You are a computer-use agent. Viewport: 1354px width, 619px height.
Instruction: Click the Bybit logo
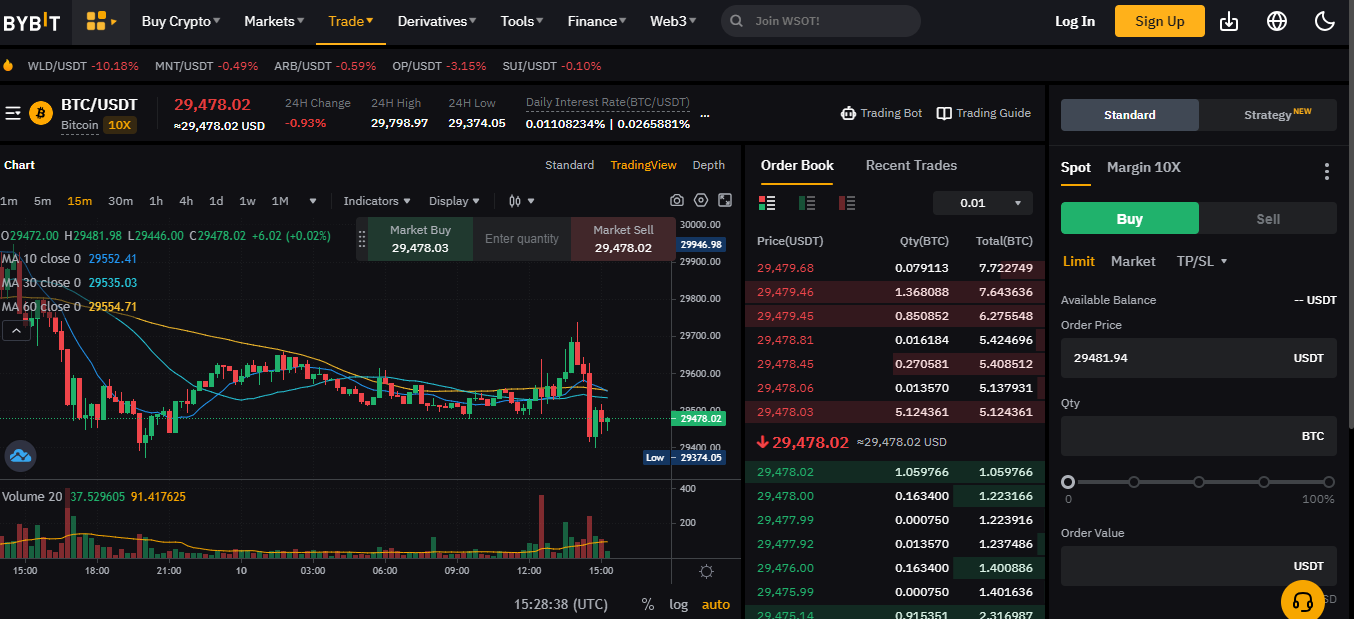tap(31, 22)
